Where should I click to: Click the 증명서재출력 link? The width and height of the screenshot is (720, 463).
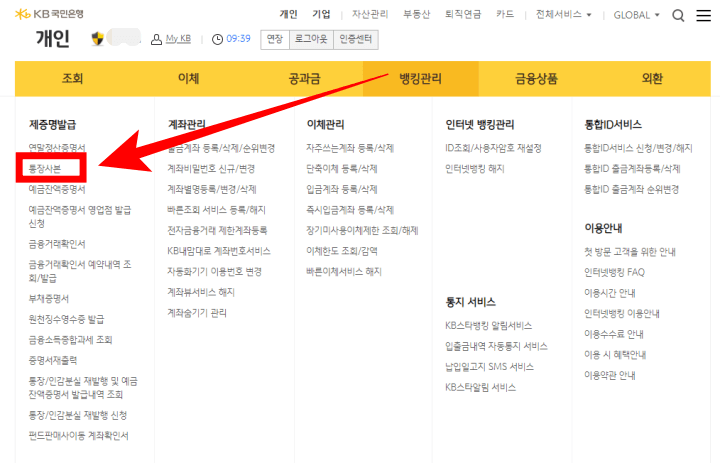53,361
